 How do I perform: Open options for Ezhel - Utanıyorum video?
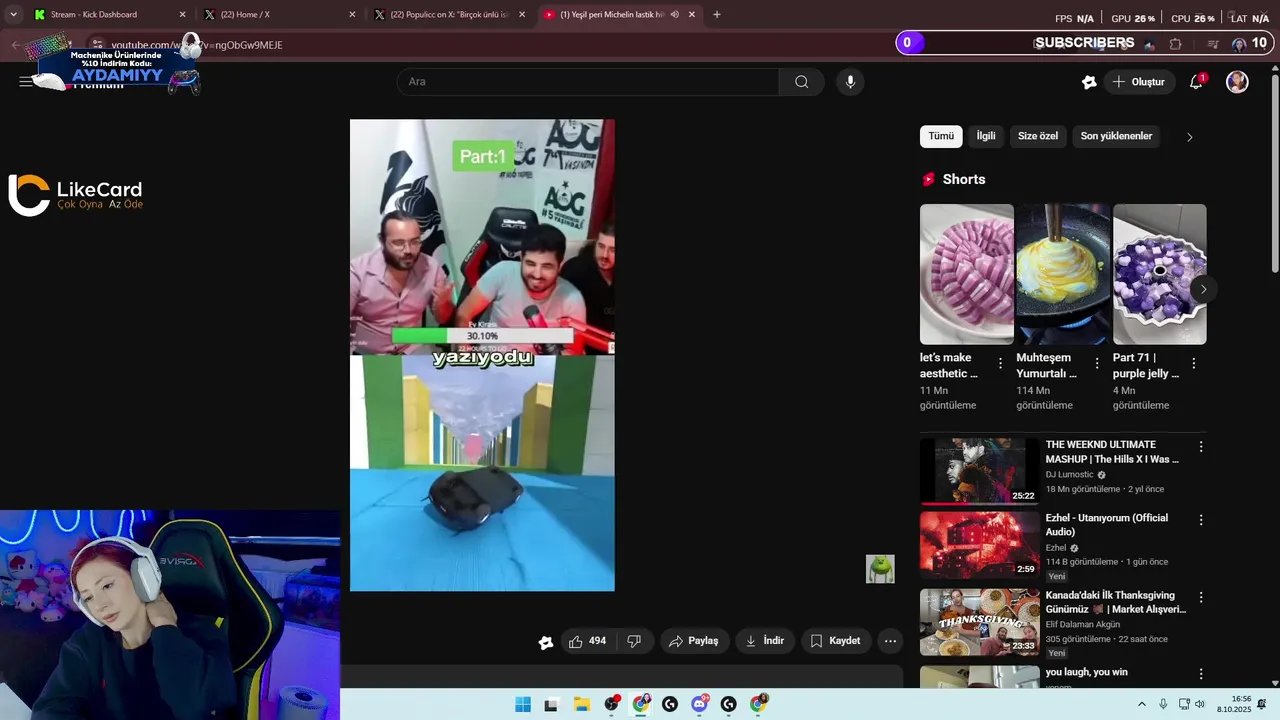pos(1201,520)
